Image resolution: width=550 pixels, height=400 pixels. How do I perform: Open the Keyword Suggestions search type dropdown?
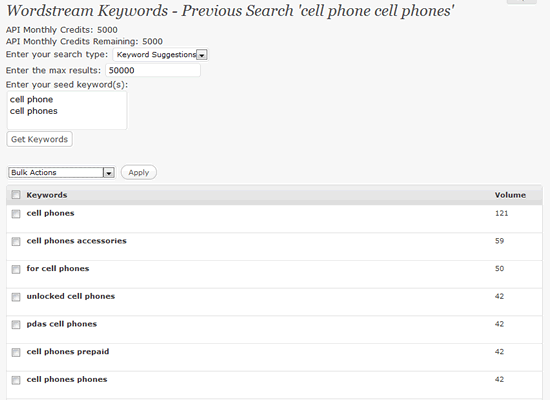pyautogui.click(x=161, y=55)
